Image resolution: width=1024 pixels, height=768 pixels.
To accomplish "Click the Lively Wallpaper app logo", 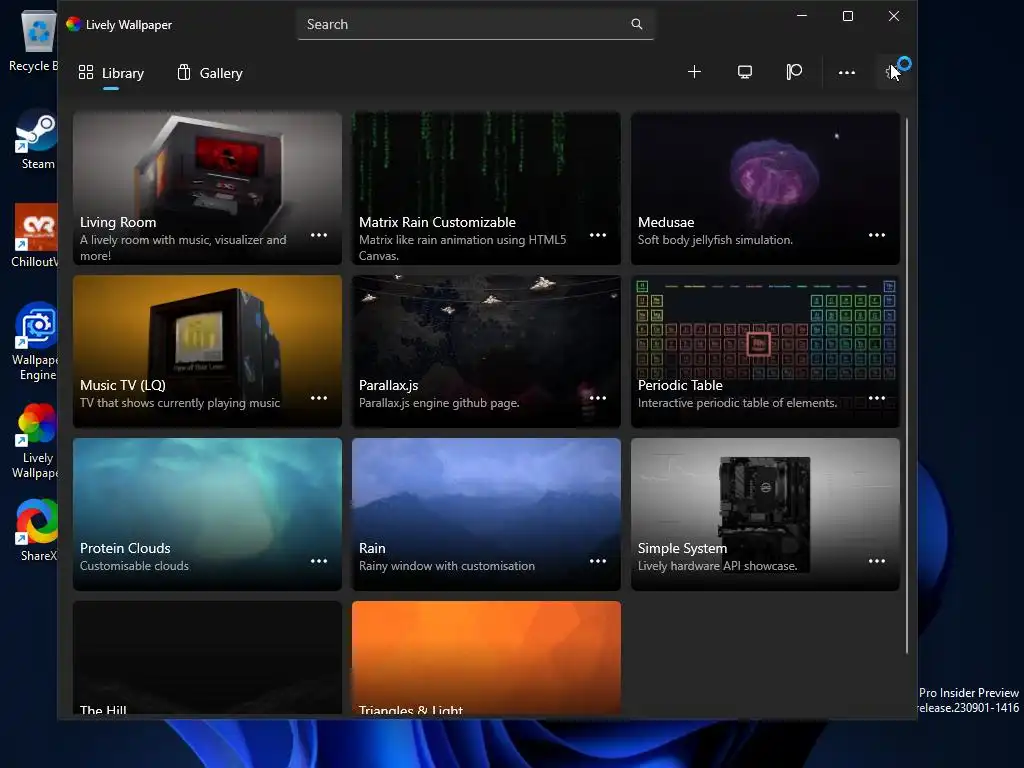I will coord(73,24).
